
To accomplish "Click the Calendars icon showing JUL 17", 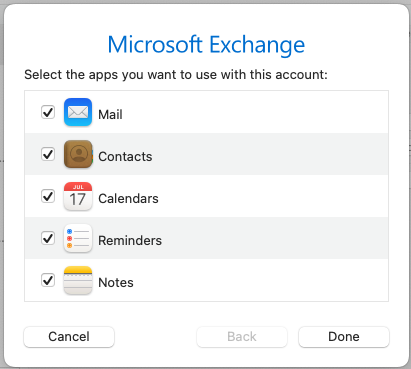I will [x=78, y=196].
